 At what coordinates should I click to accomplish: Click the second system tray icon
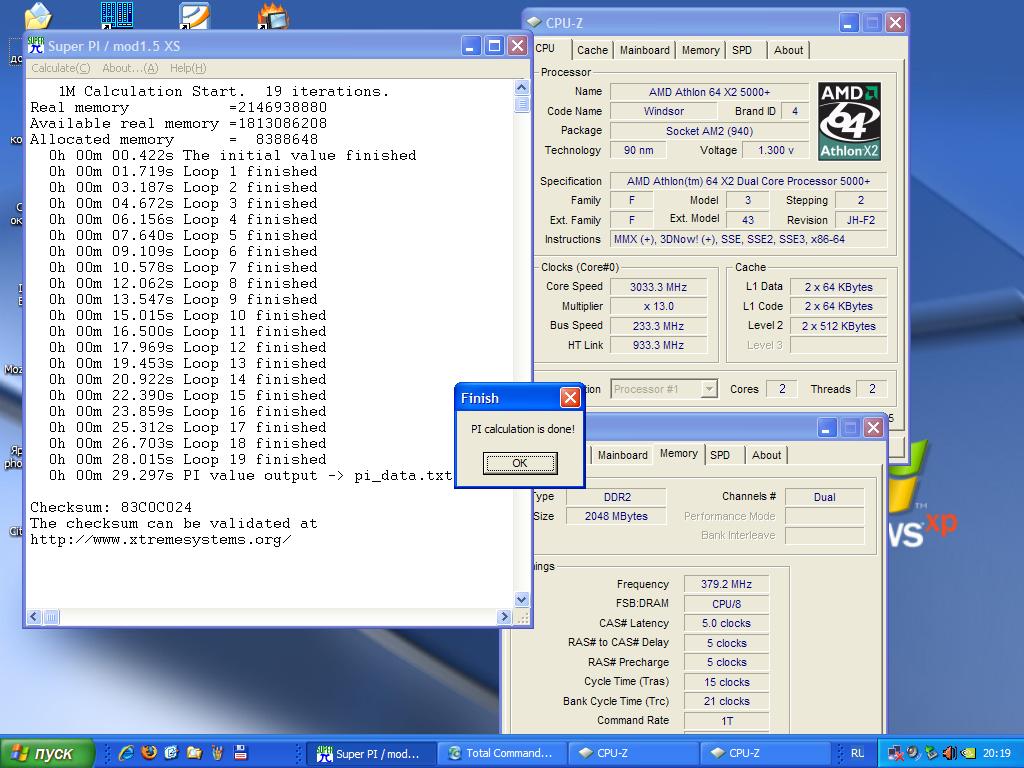(914, 754)
